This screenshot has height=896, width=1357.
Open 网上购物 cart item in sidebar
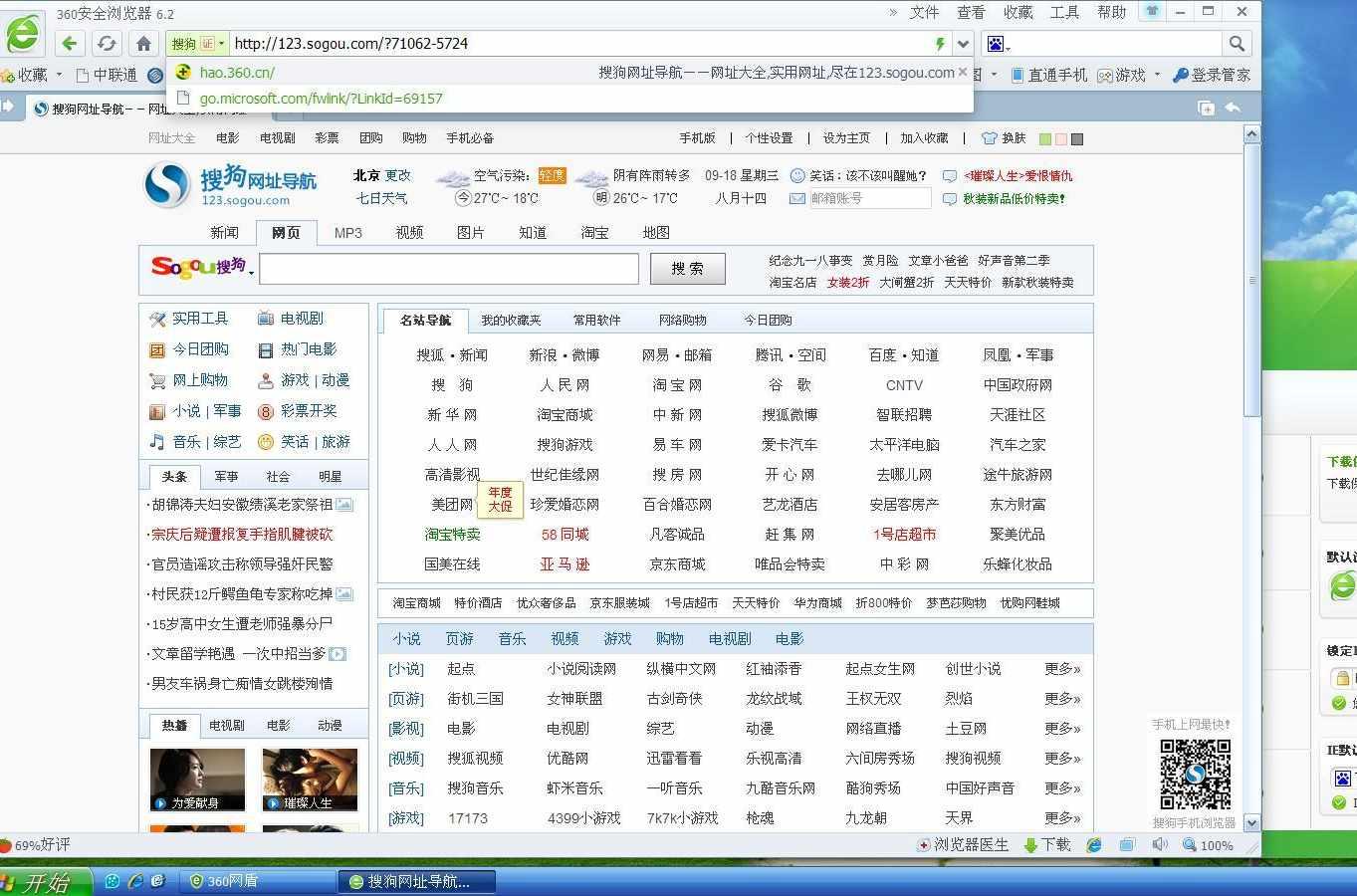pos(189,380)
